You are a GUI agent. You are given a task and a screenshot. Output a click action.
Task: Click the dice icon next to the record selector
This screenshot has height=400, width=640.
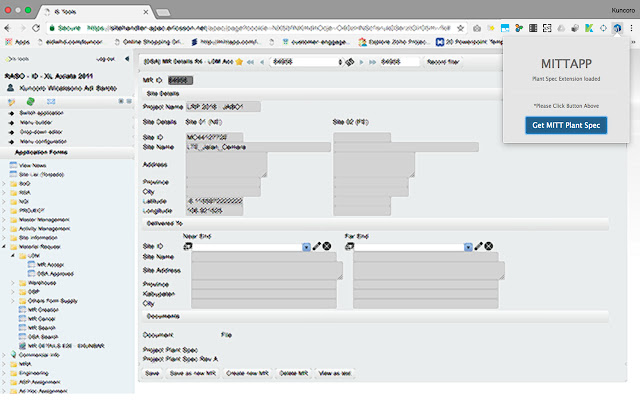click(x=350, y=62)
